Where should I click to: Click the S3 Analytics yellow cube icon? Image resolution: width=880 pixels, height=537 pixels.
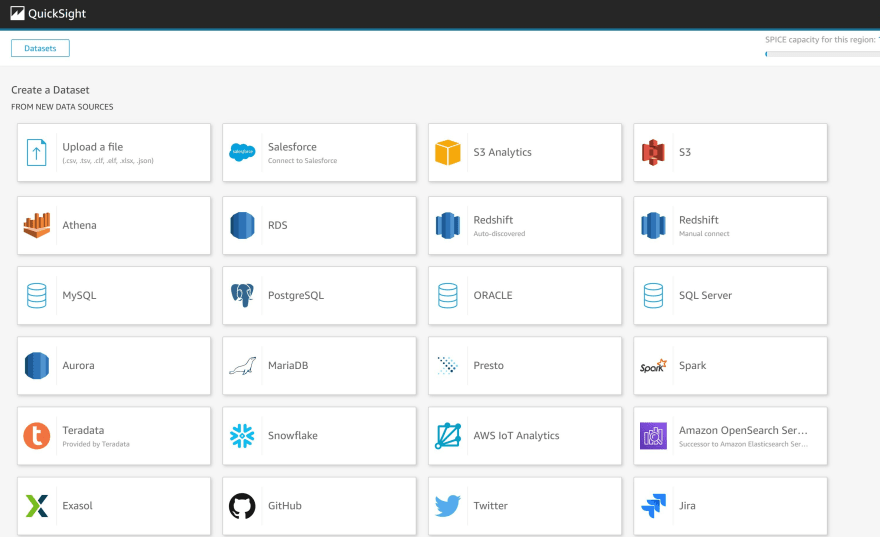pos(447,153)
